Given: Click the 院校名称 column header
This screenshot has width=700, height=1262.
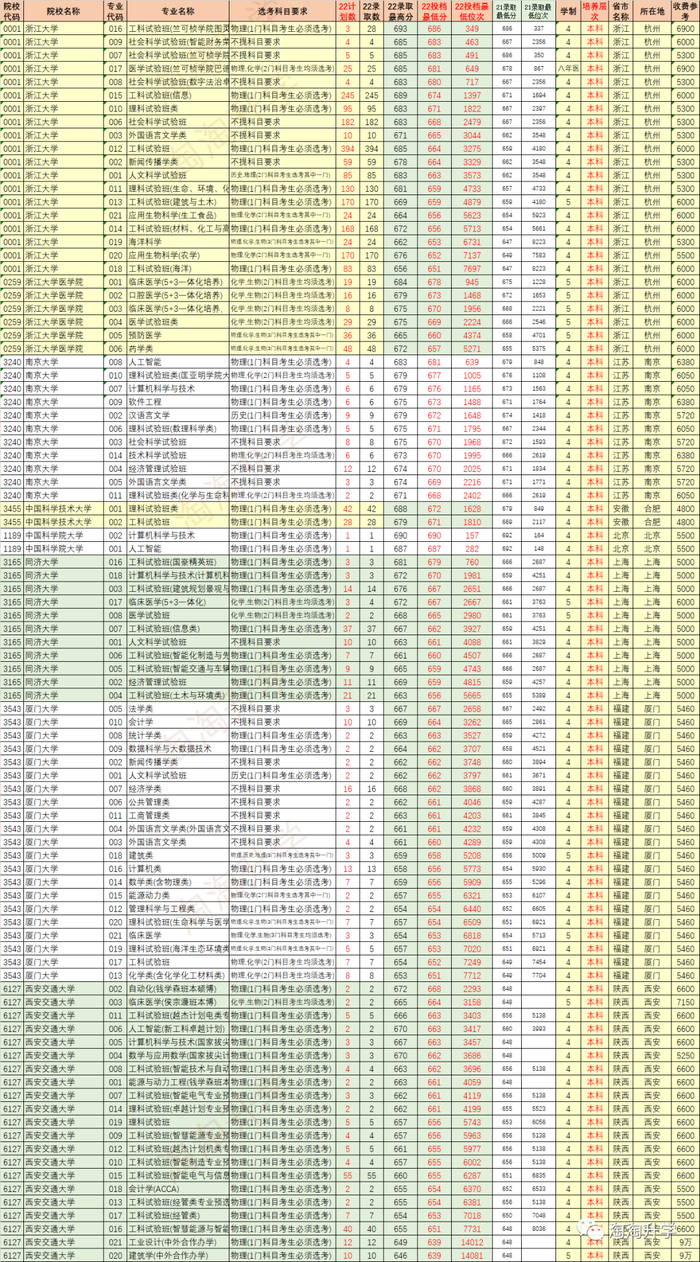Looking at the screenshot, I should pyautogui.click(x=62, y=12).
